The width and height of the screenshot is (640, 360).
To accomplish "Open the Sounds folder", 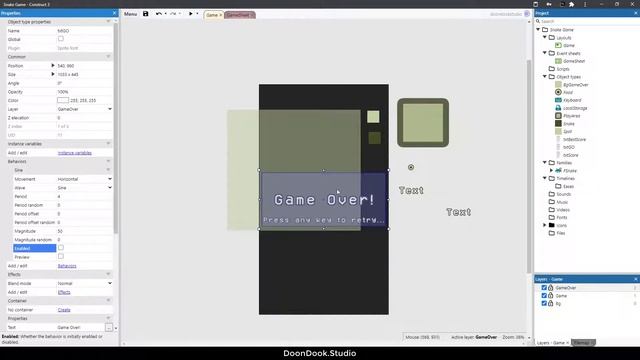I will click(563, 194).
